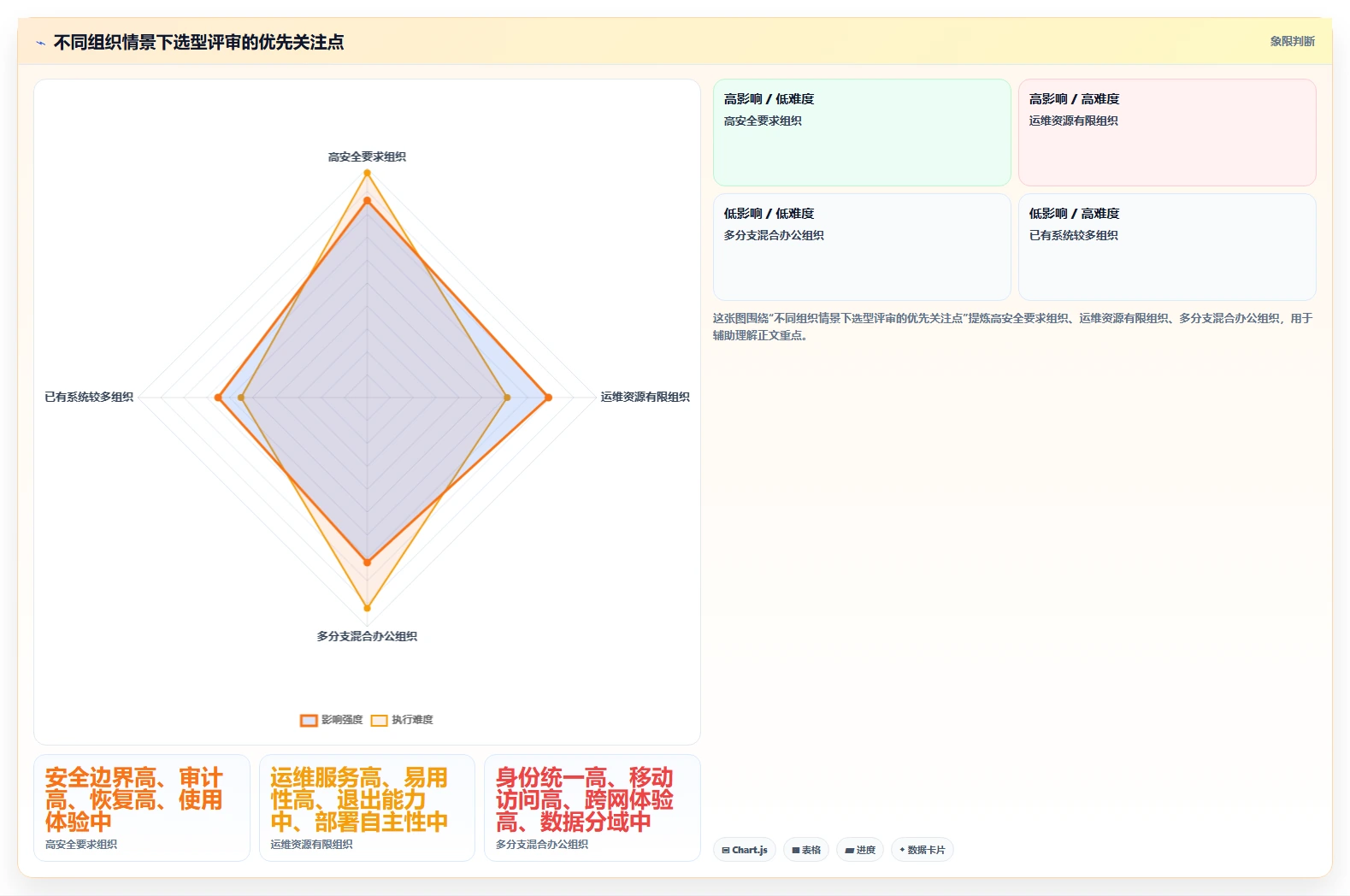1350x896 pixels.
Task: Select the 数据卡片 tag chip
Action: [923, 850]
